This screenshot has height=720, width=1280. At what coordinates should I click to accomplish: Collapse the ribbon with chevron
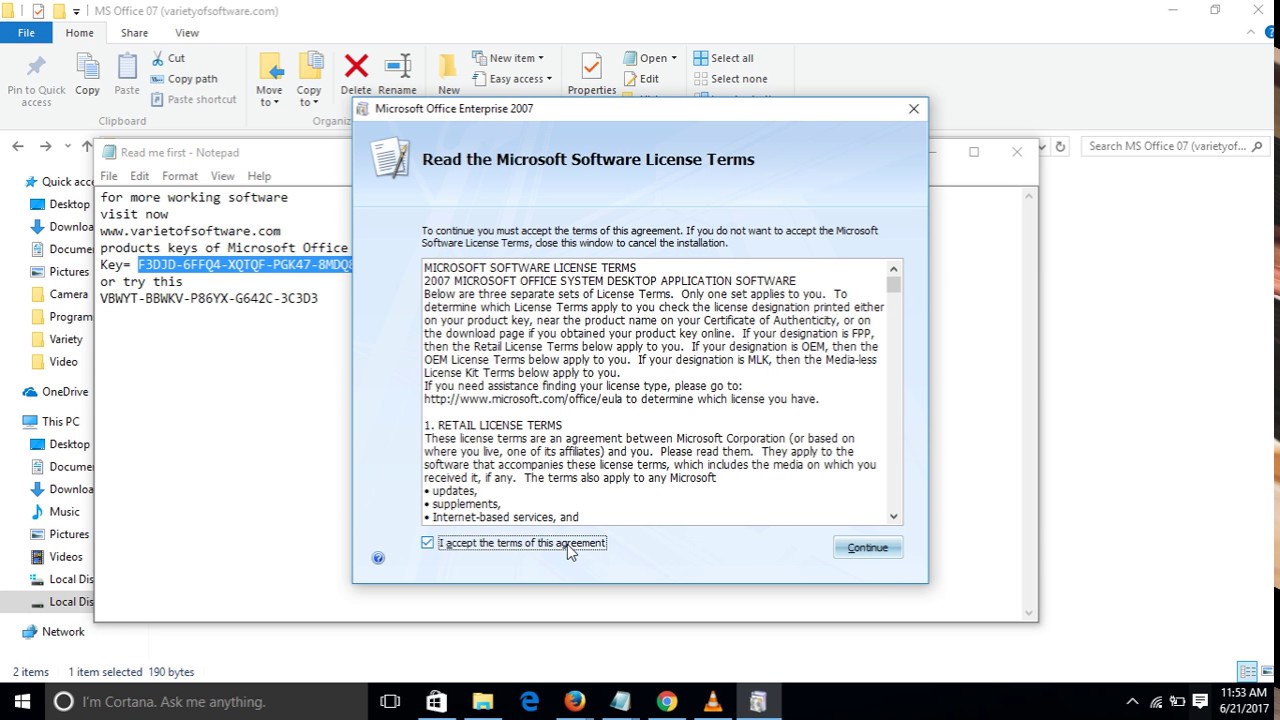[1251, 33]
